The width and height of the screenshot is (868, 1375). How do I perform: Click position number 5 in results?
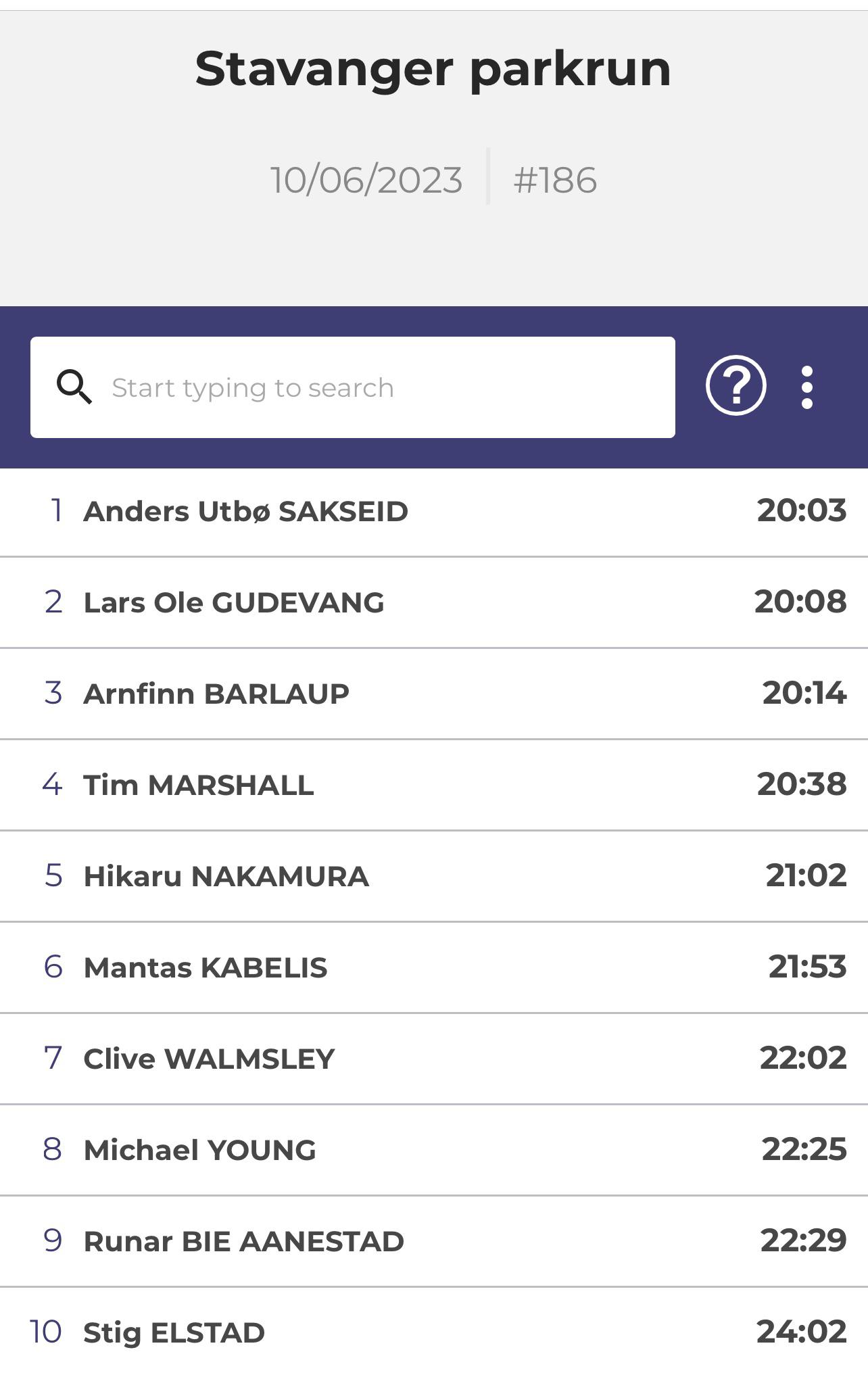pyautogui.click(x=53, y=876)
